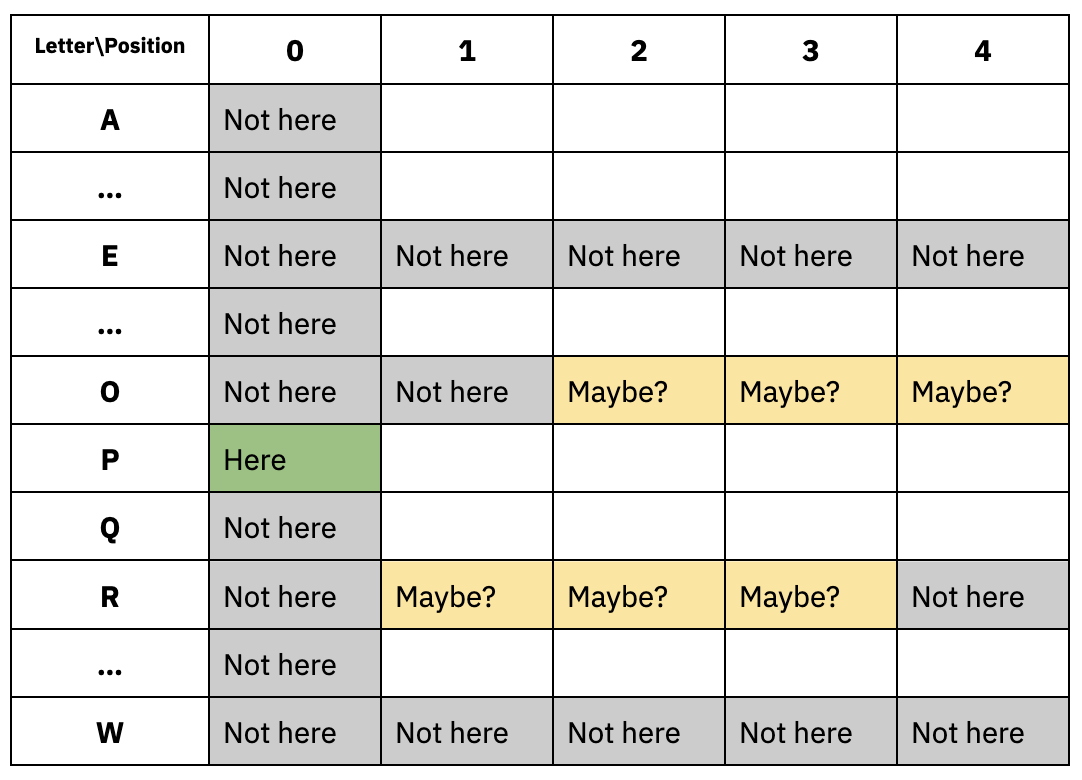
Task: Click the yellow "Maybe?" cell for O position 2
Action: coord(639,391)
